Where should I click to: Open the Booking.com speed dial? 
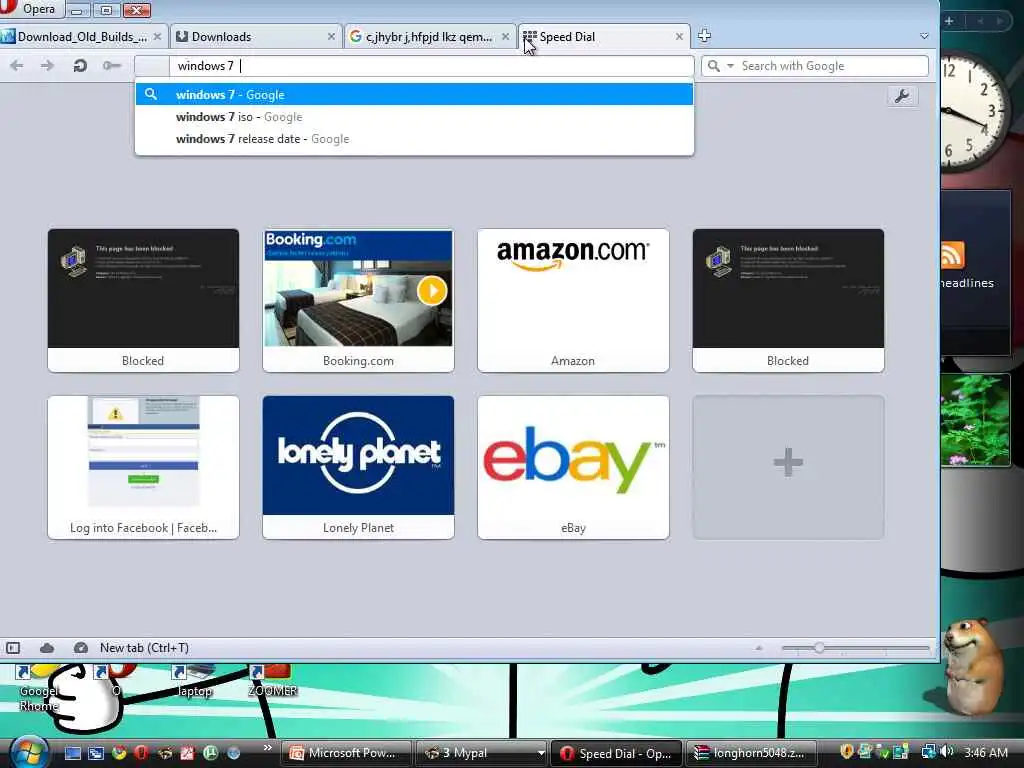358,300
